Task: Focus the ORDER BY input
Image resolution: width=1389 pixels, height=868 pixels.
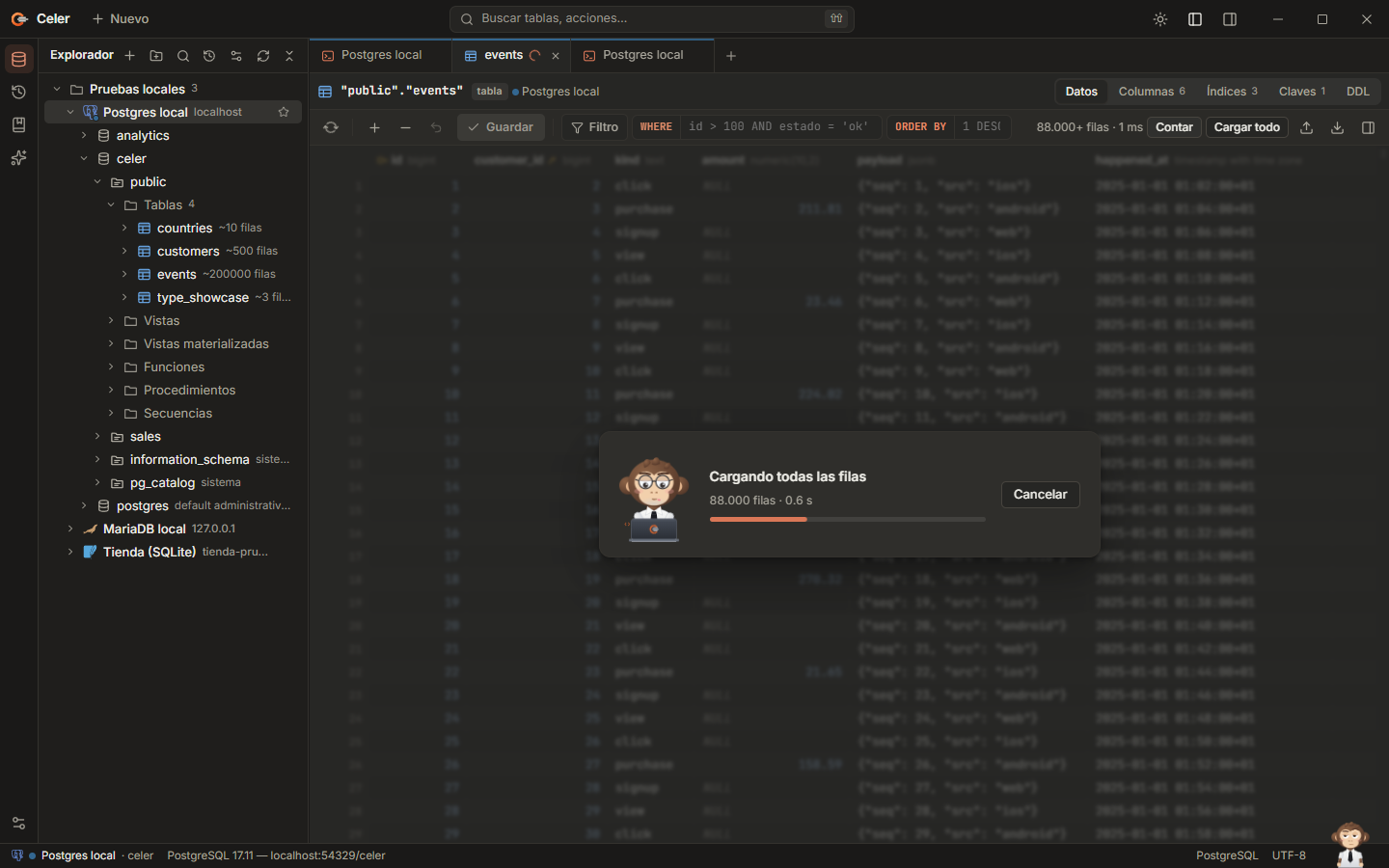Action: click(981, 127)
